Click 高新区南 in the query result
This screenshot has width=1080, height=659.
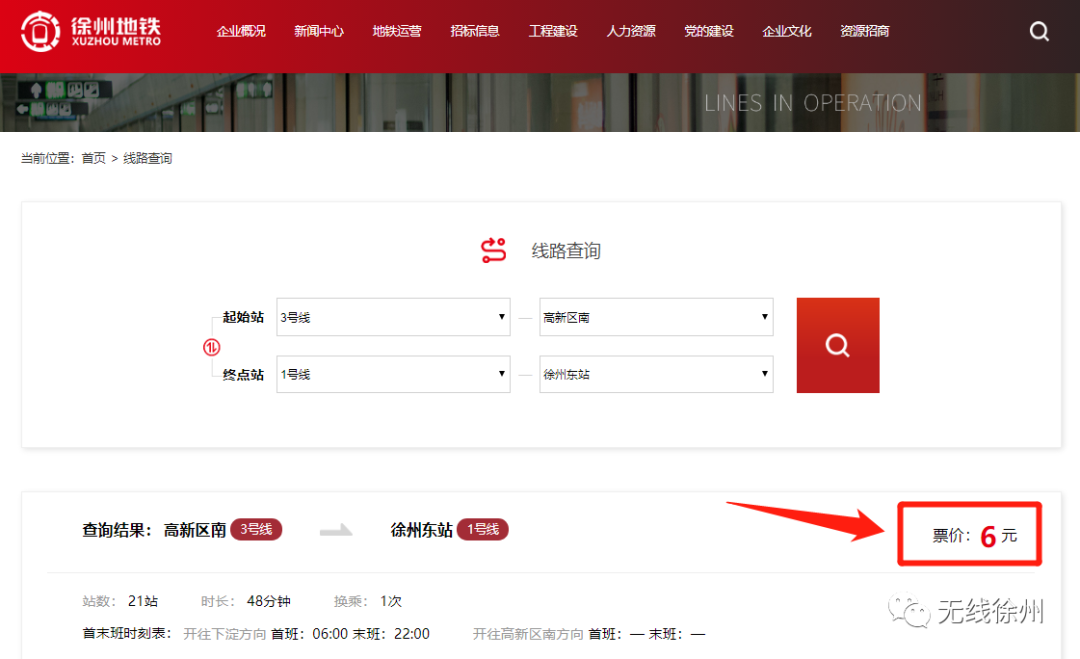pos(195,530)
